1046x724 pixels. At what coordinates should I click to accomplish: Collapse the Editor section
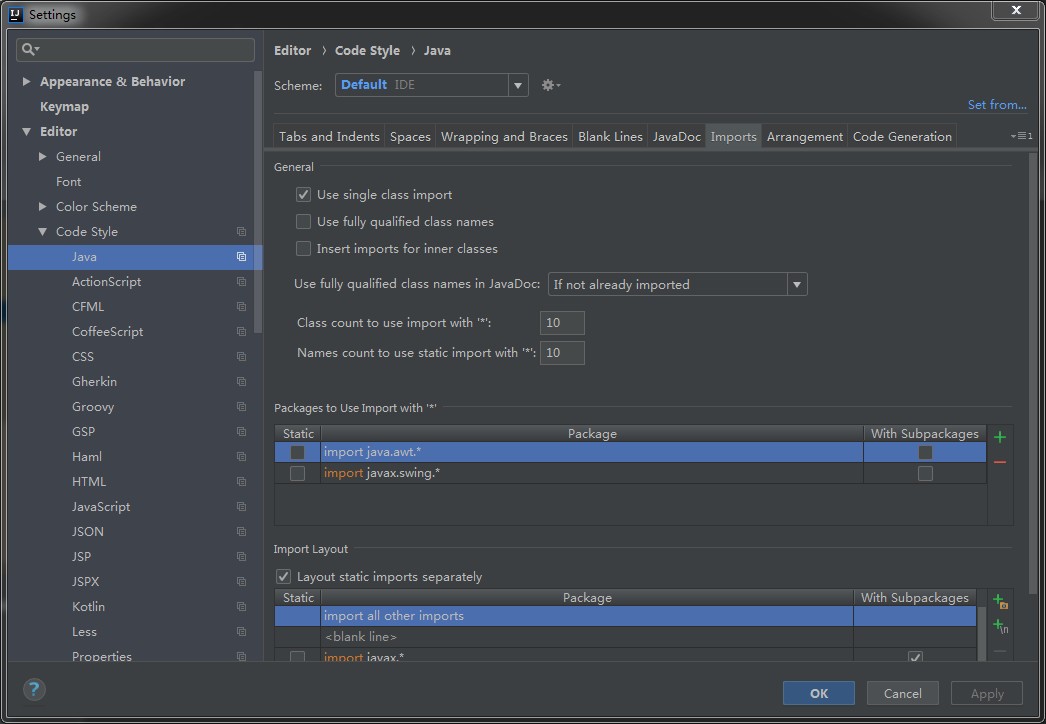tap(27, 131)
